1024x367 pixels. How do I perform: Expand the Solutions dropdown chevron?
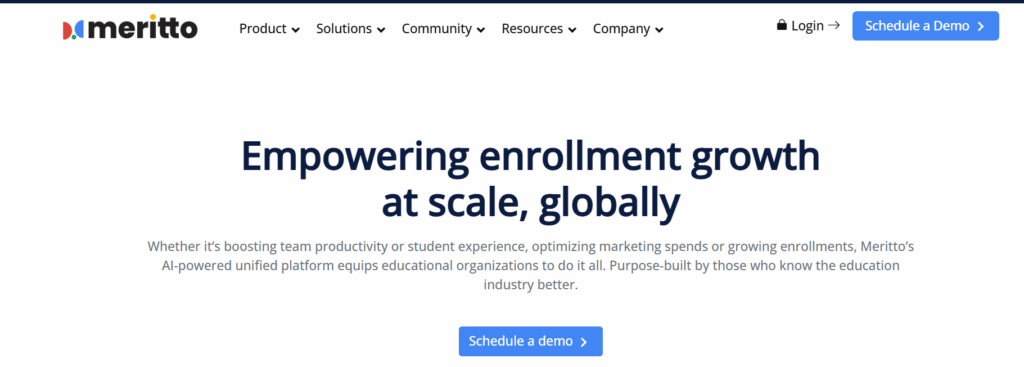tap(381, 30)
